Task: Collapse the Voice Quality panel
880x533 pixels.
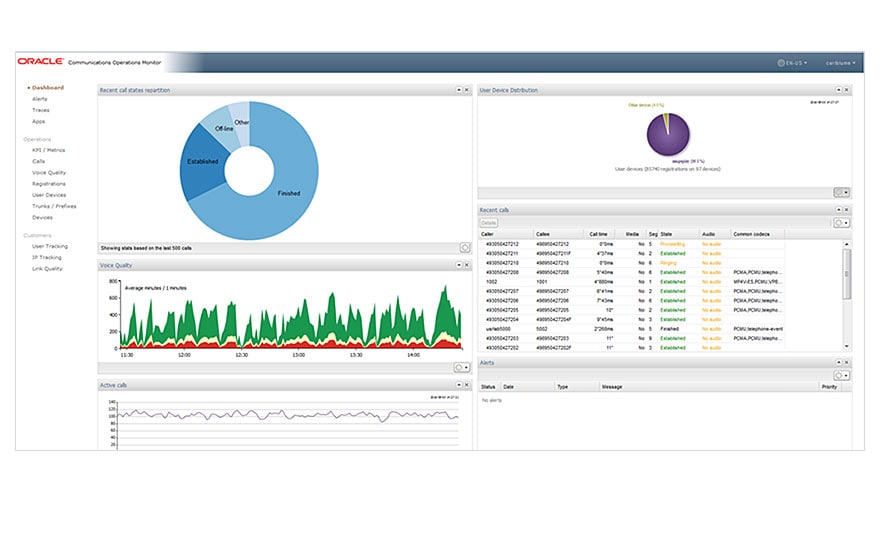Action: [459, 265]
